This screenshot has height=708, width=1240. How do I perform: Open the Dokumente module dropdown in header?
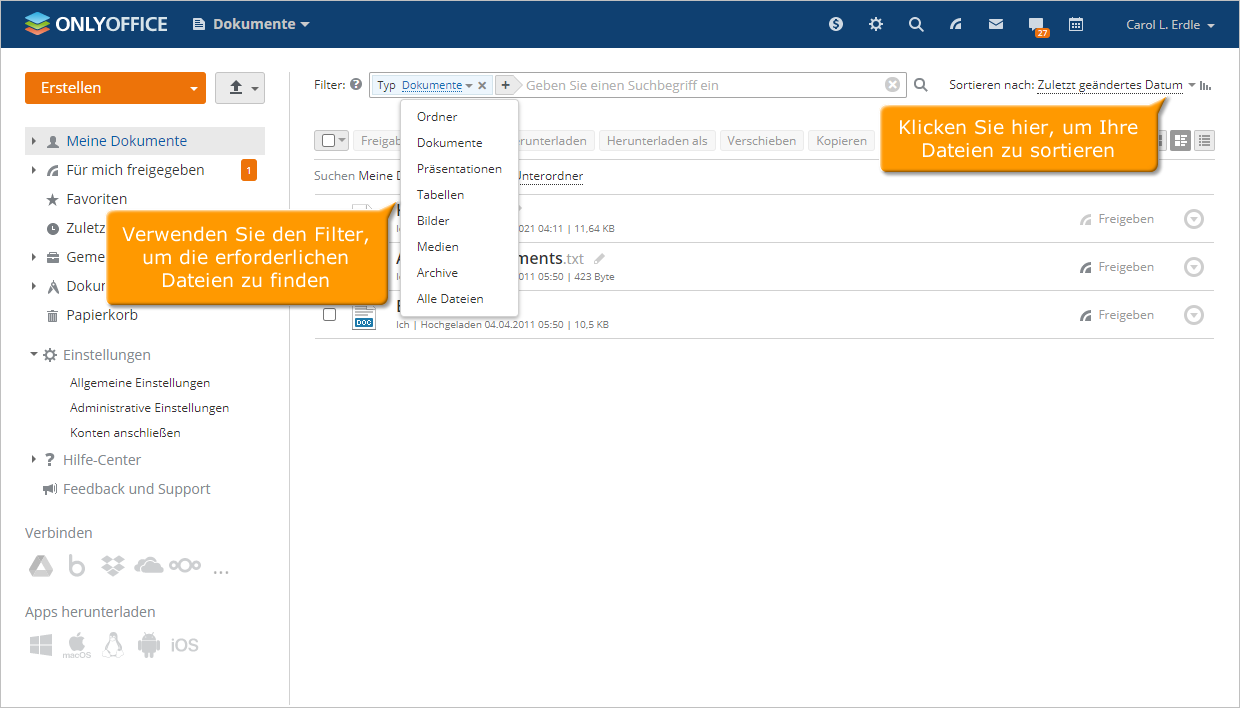click(x=251, y=24)
